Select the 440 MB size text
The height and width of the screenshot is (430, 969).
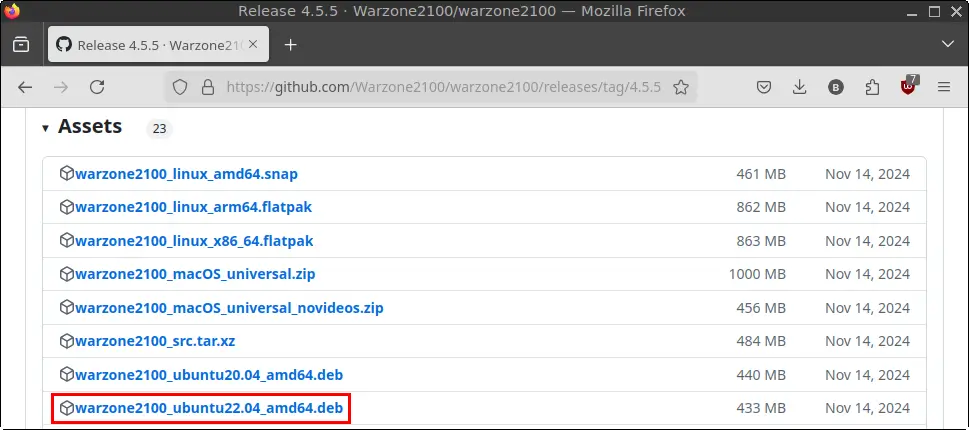point(761,374)
